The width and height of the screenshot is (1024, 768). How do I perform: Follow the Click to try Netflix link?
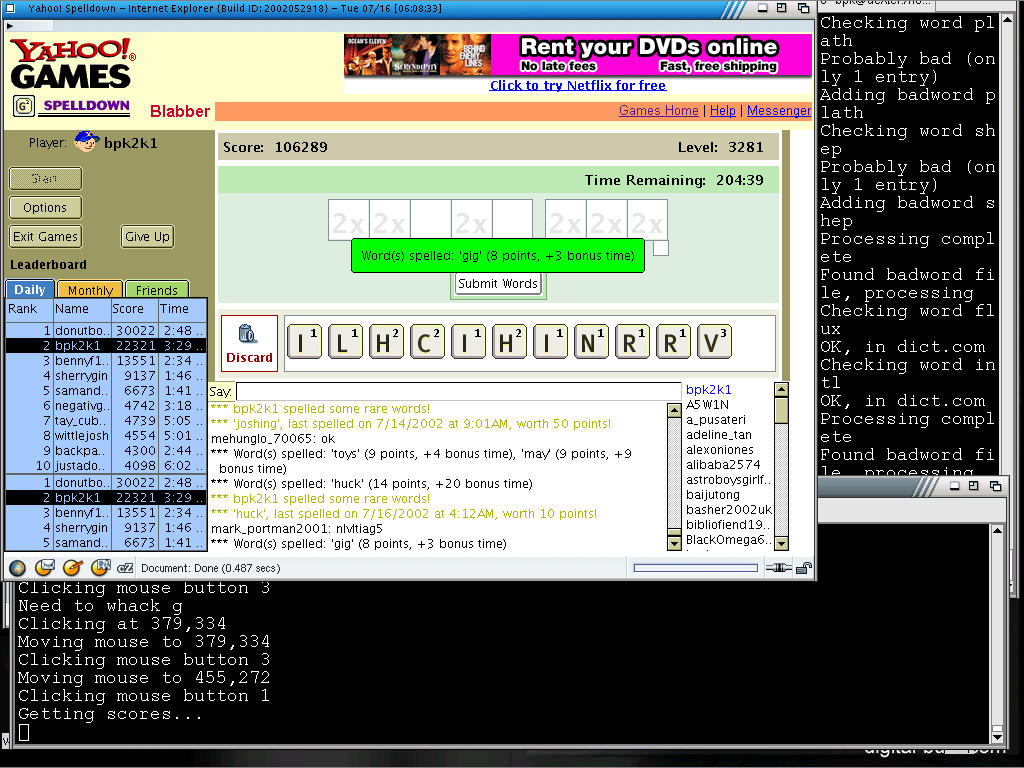click(578, 86)
